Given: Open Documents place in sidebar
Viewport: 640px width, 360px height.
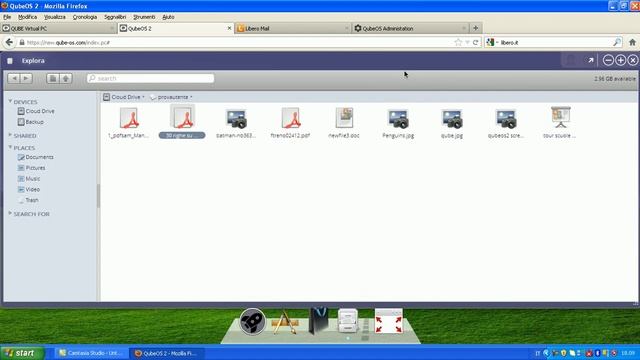Looking at the screenshot, I should coord(36,157).
